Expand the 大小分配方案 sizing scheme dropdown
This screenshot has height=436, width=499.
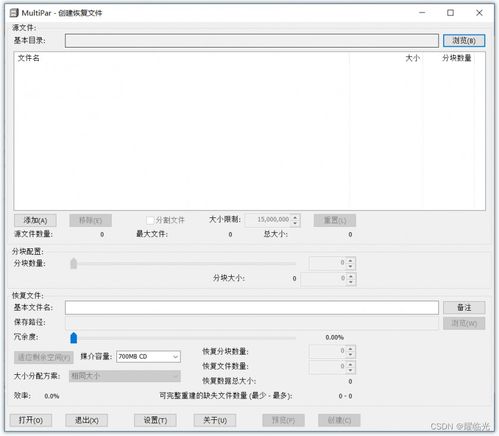point(125,376)
